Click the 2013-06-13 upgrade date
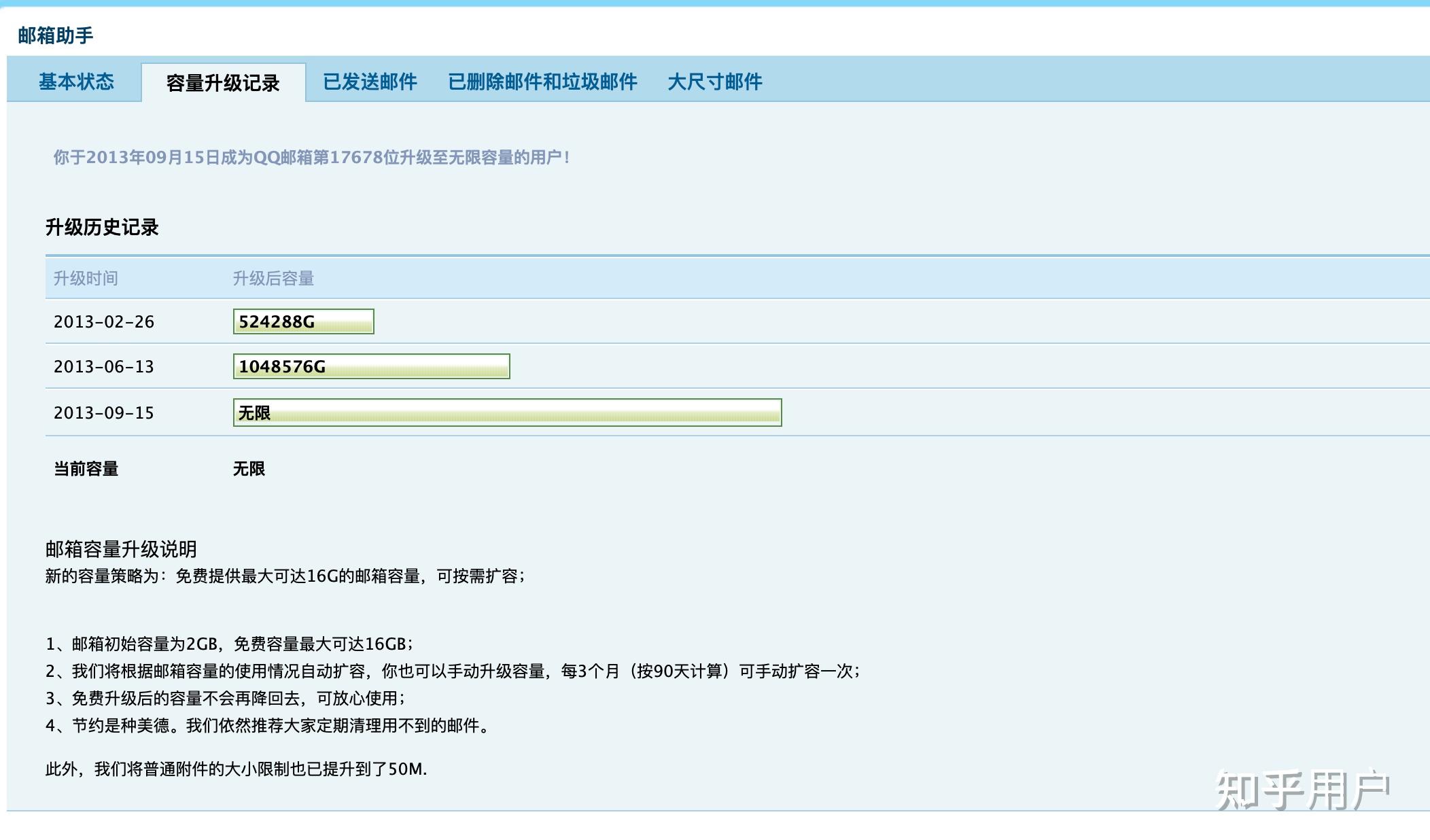The image size is (1430, 840). 104,366
